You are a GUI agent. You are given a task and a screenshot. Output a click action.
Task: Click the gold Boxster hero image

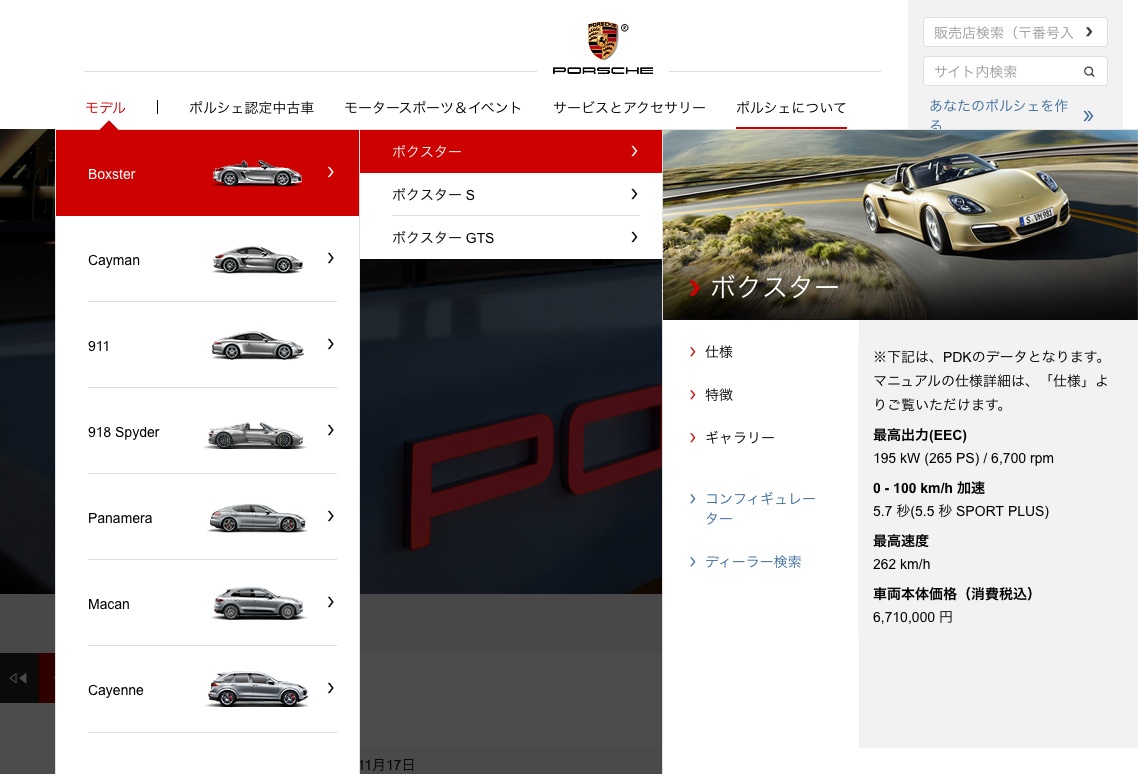coord(900,224)
